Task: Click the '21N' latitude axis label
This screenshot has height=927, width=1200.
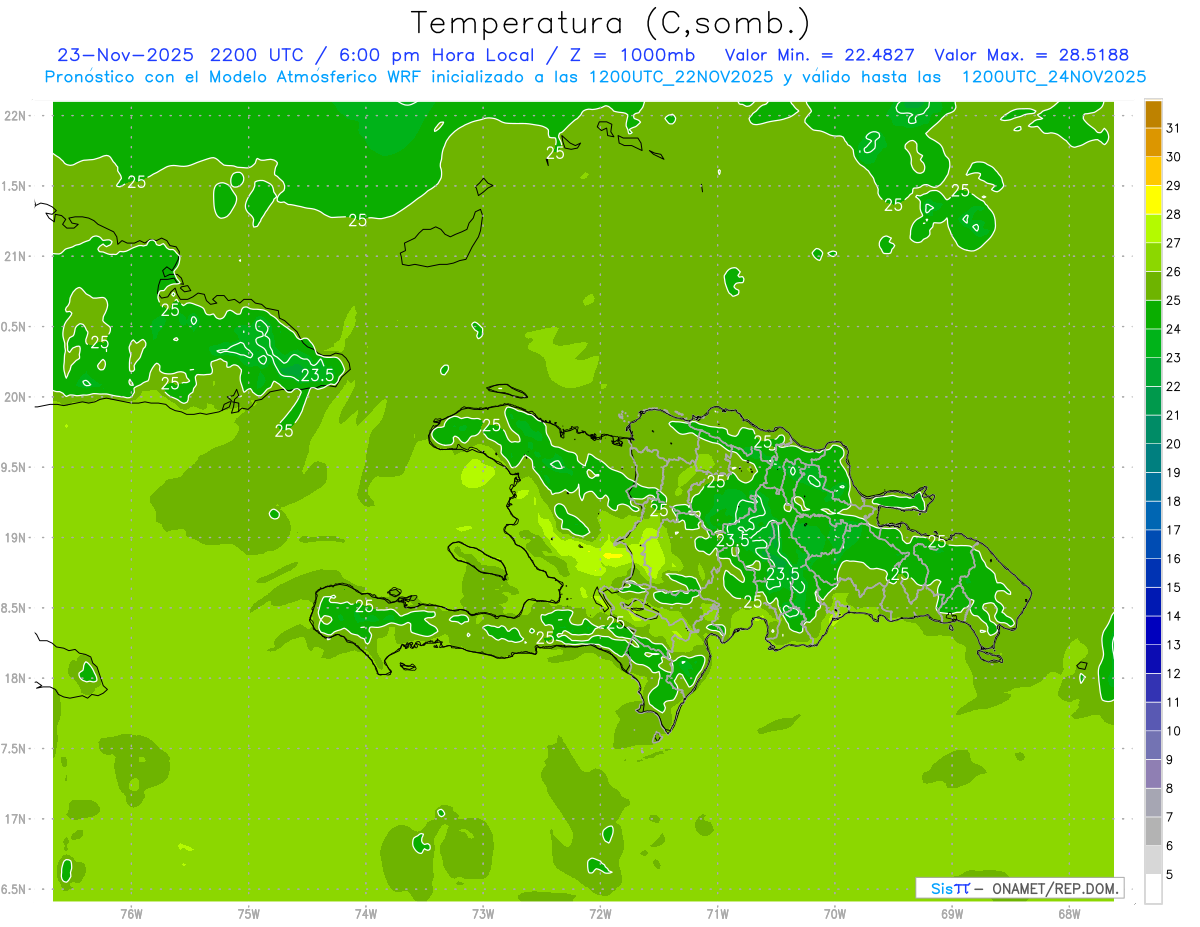Action: click(x=15, y=256)
